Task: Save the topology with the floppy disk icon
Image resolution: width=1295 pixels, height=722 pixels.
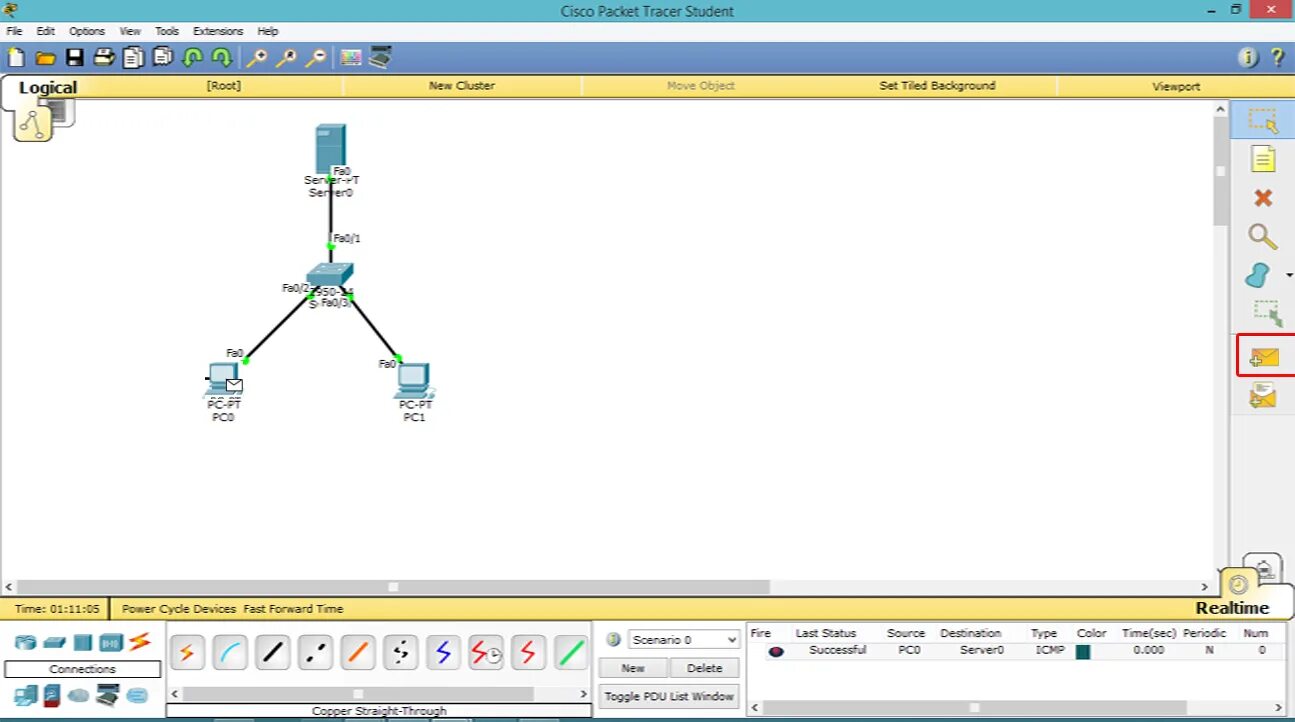Action: click(x=75, y=58)
